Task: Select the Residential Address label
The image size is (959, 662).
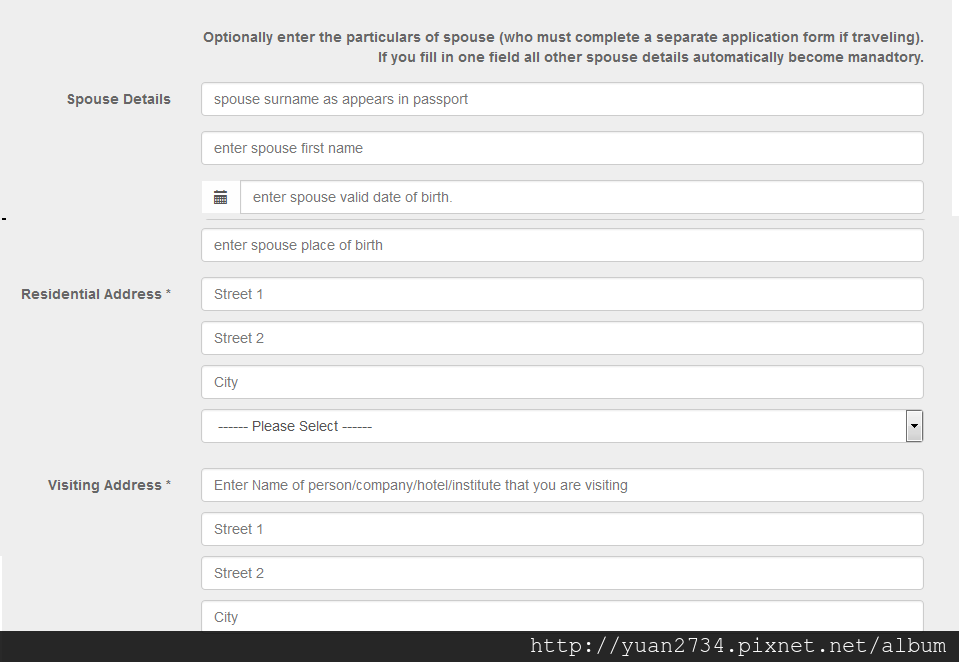Action: (96, 294)
